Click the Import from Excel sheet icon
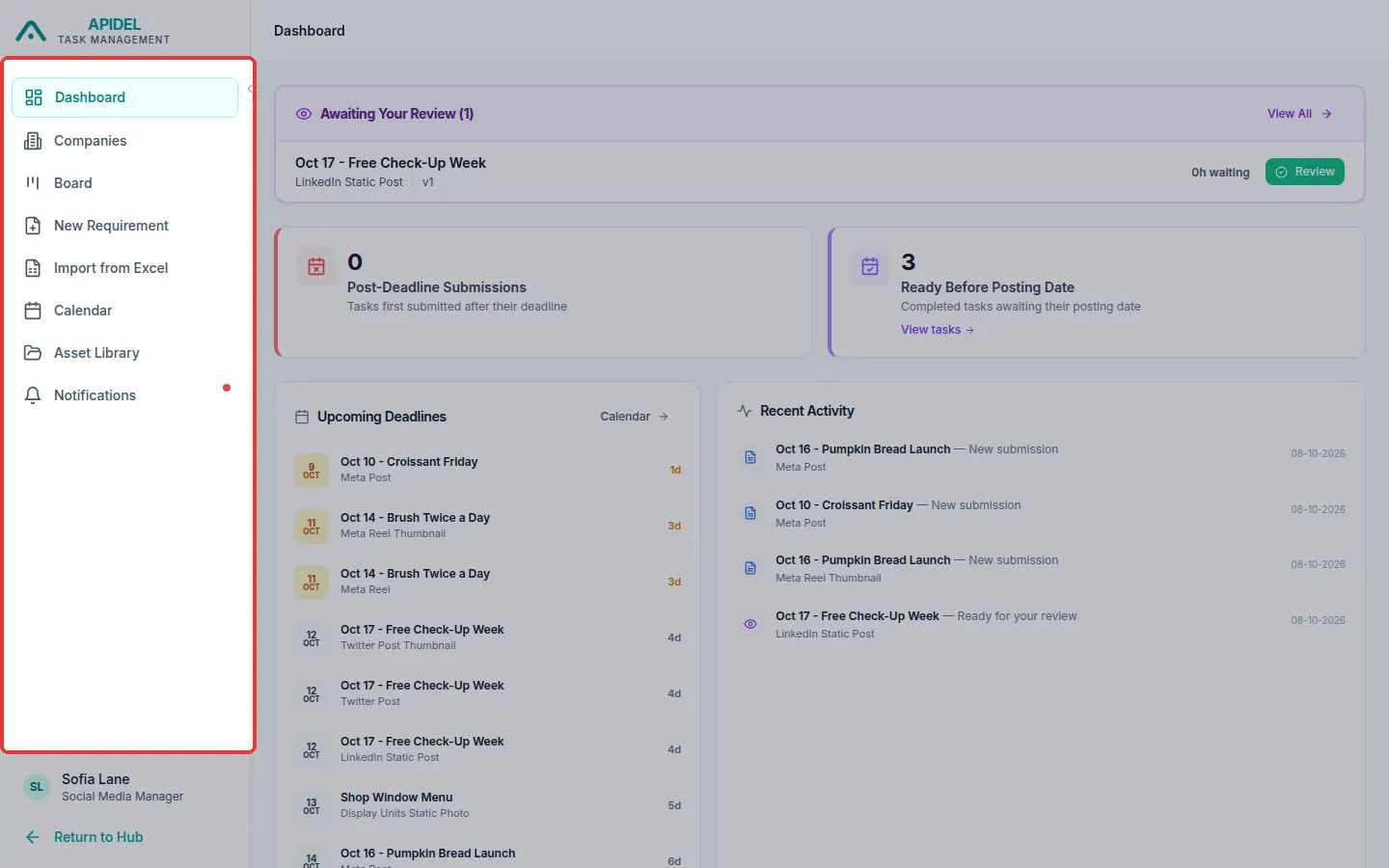Screen dimensions: 1389x868 (x=33, y=268)
